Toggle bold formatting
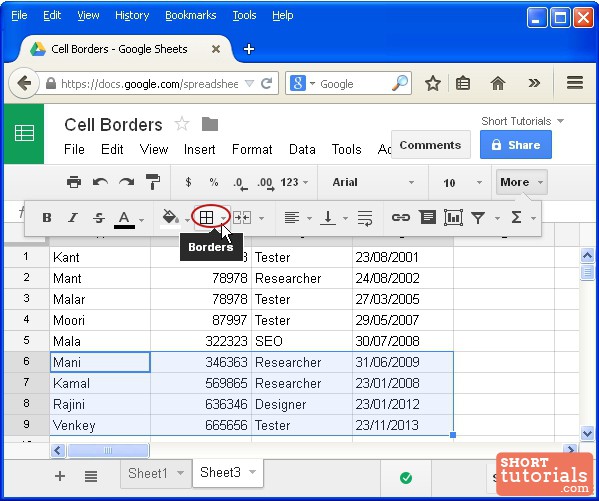599x501 pixels. pyautogui.click(x=47, y=218)
